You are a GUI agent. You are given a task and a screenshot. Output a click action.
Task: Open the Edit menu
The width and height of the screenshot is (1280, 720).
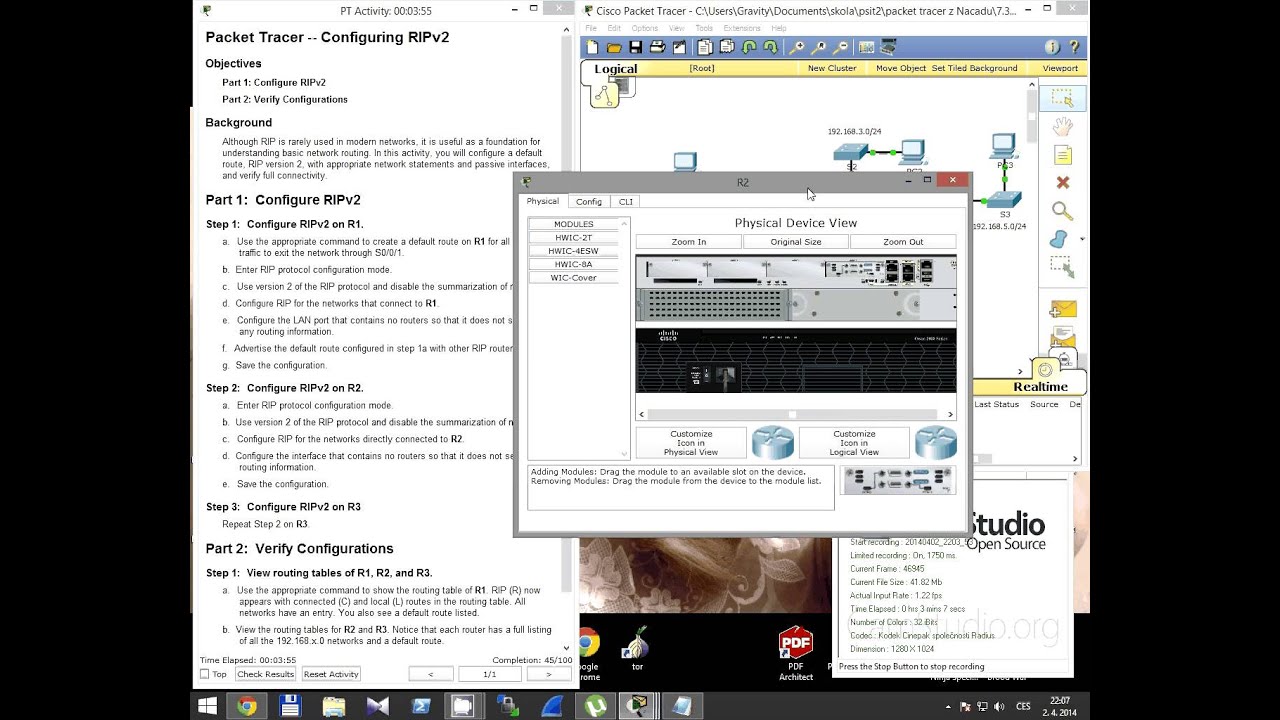(614, 28)
